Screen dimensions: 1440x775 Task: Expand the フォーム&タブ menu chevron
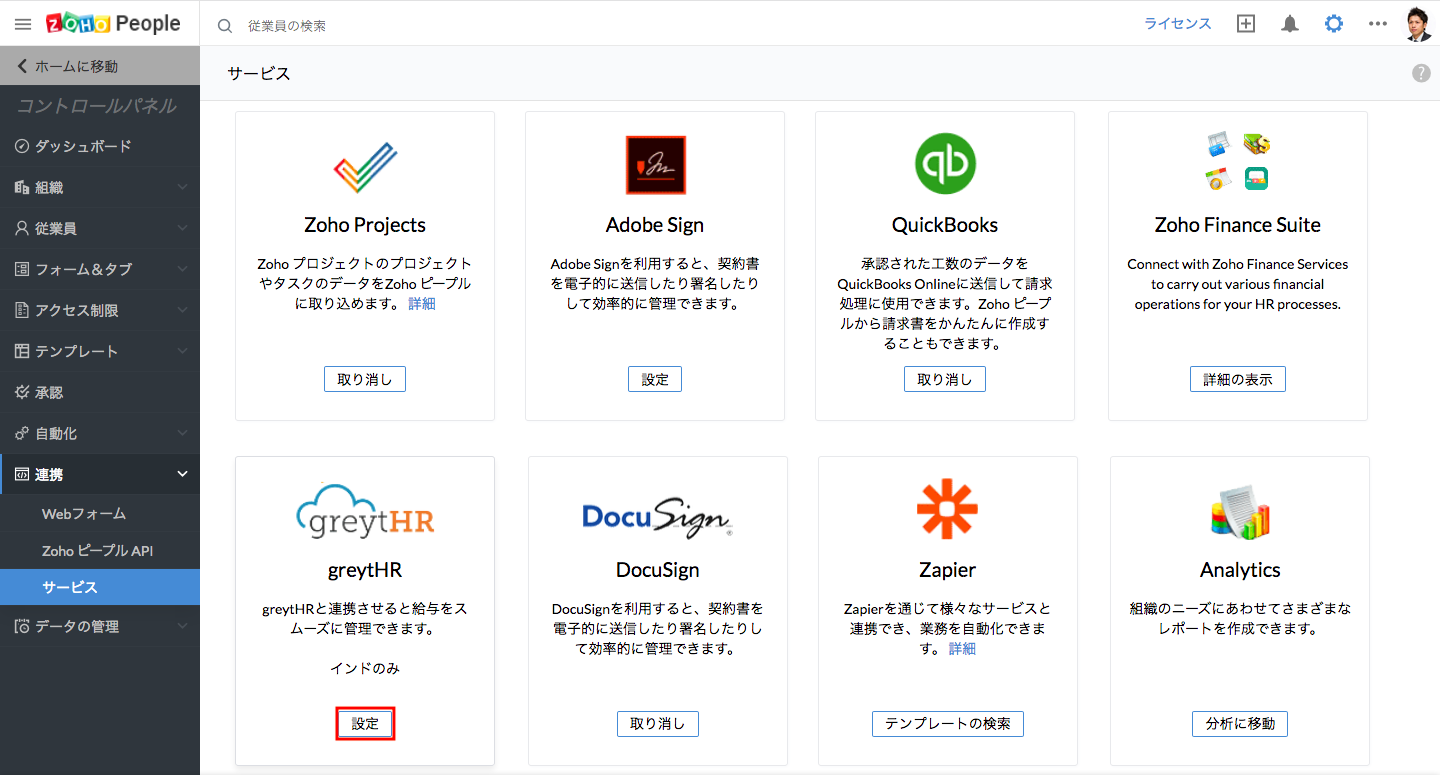(x=182, y=269)
